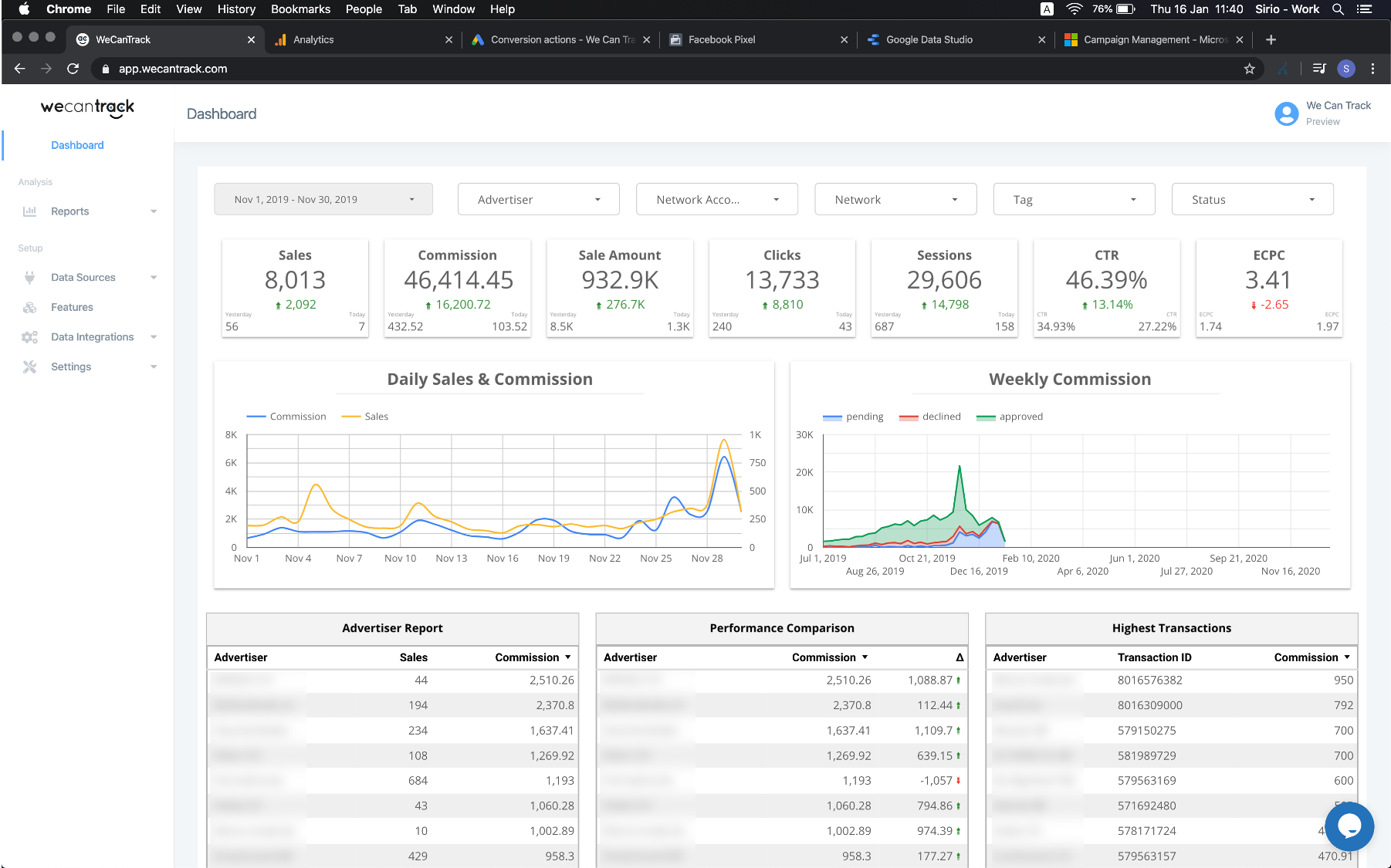Click the browser reload icon
Screen dimensions: 1391x868
[73, 69]
